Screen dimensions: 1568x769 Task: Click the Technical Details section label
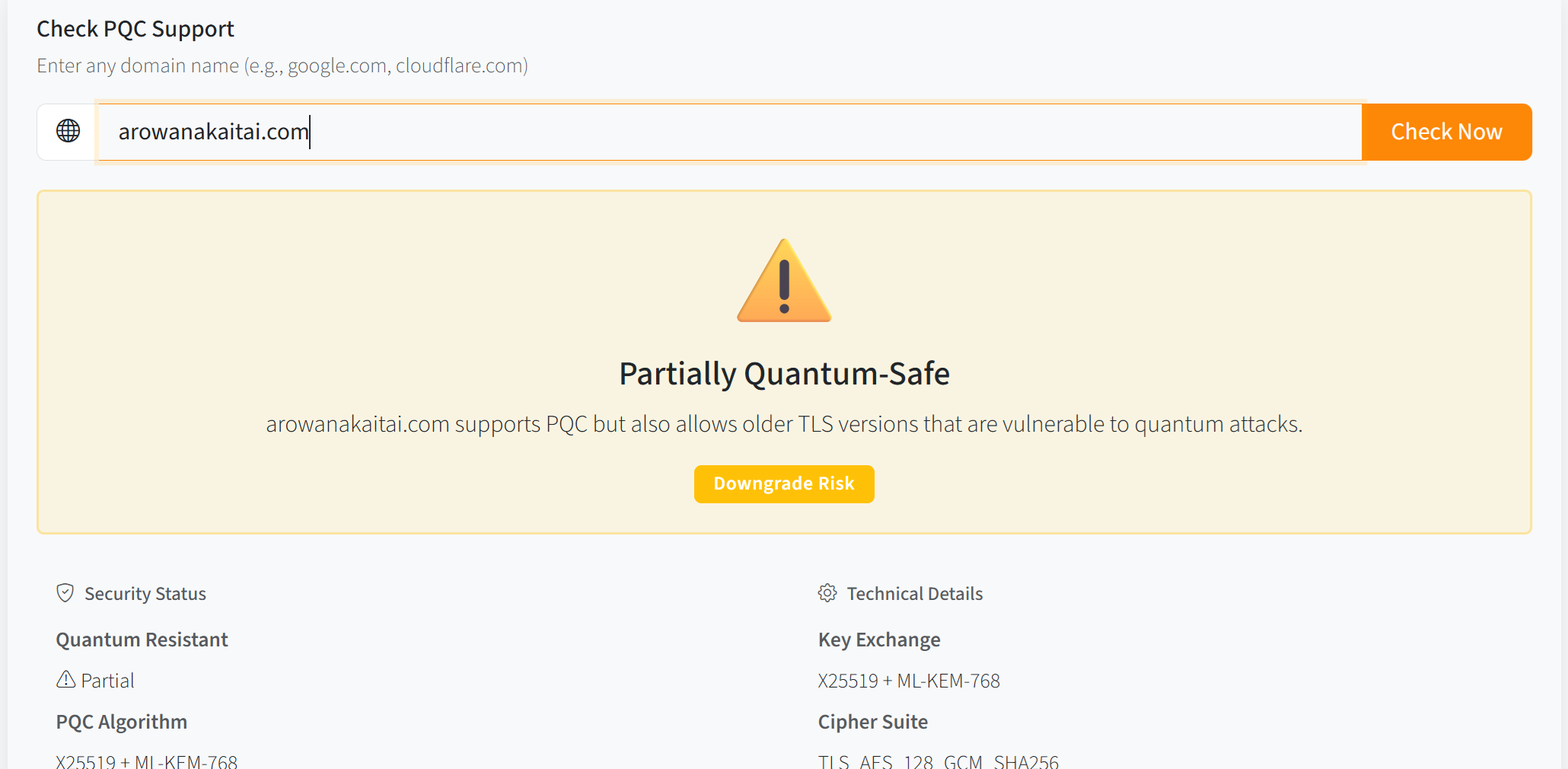(x=915, y=594)
